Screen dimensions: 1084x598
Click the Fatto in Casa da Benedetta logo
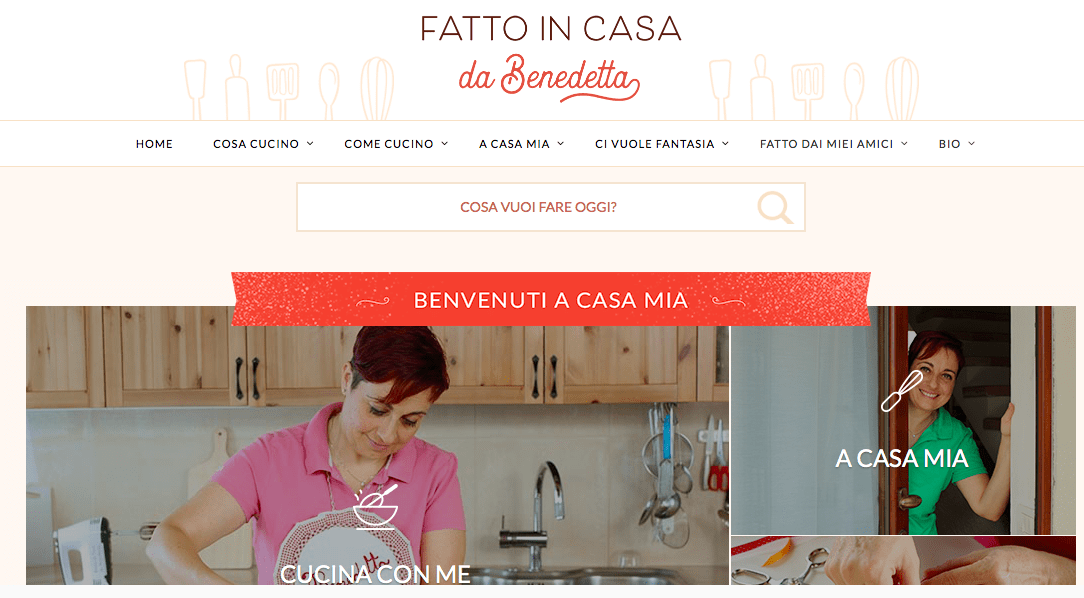coord(550,59)
